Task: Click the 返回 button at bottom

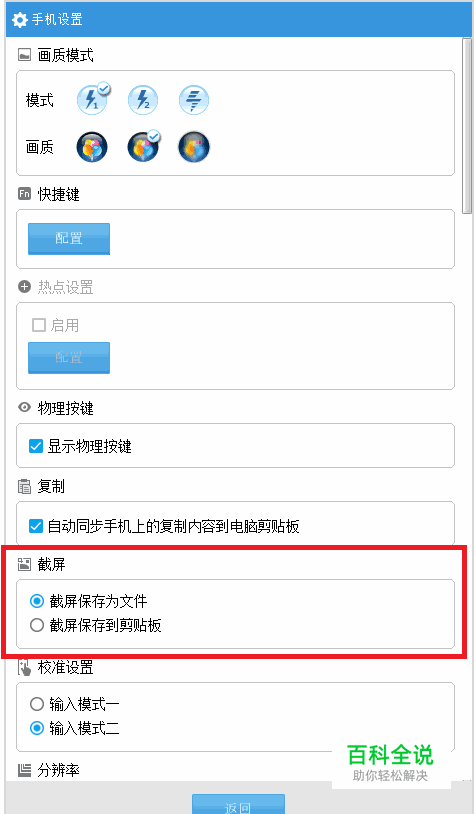Action: point(238,804)
